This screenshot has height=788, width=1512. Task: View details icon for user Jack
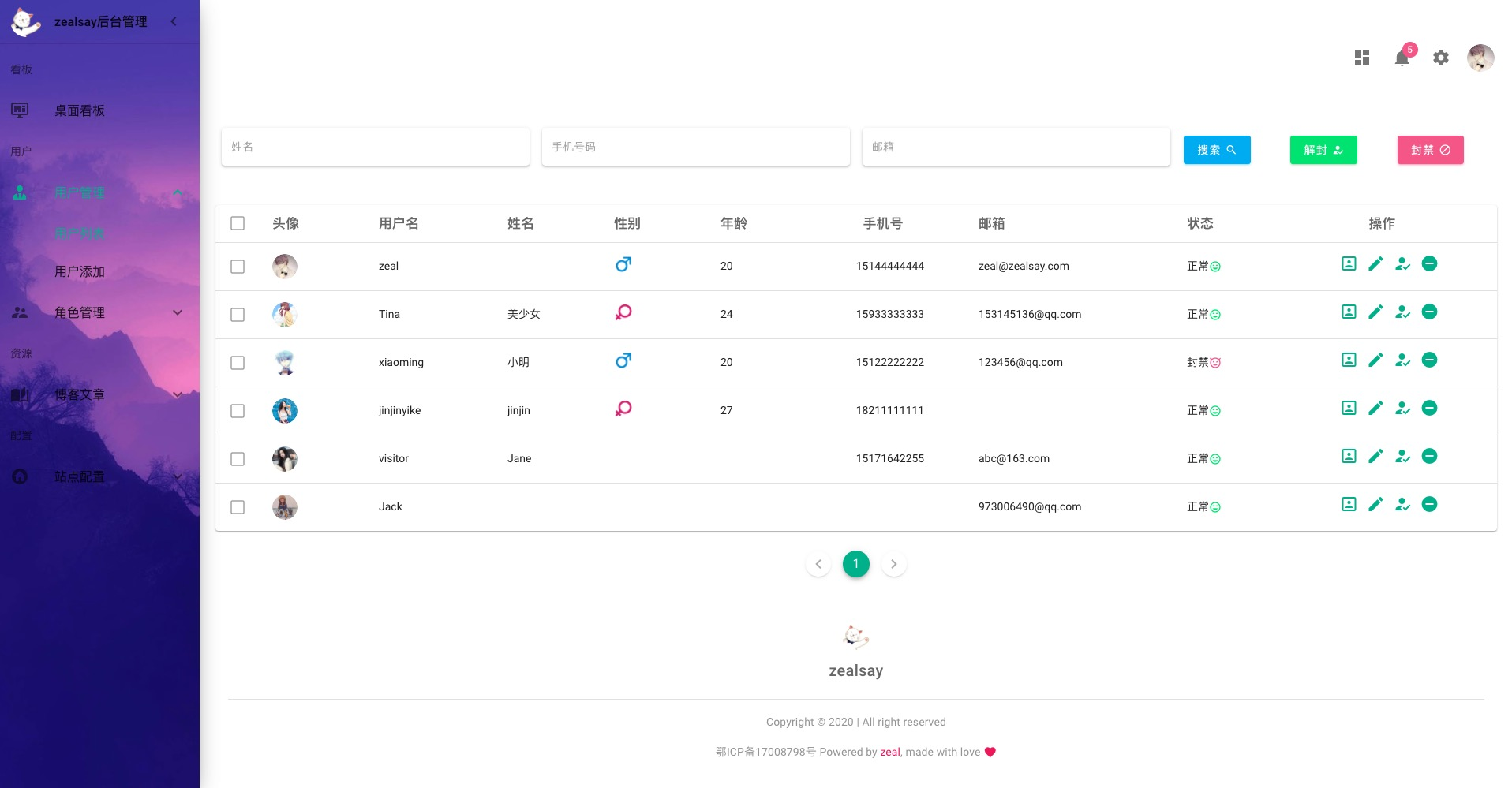click(x=1349, y=504)
